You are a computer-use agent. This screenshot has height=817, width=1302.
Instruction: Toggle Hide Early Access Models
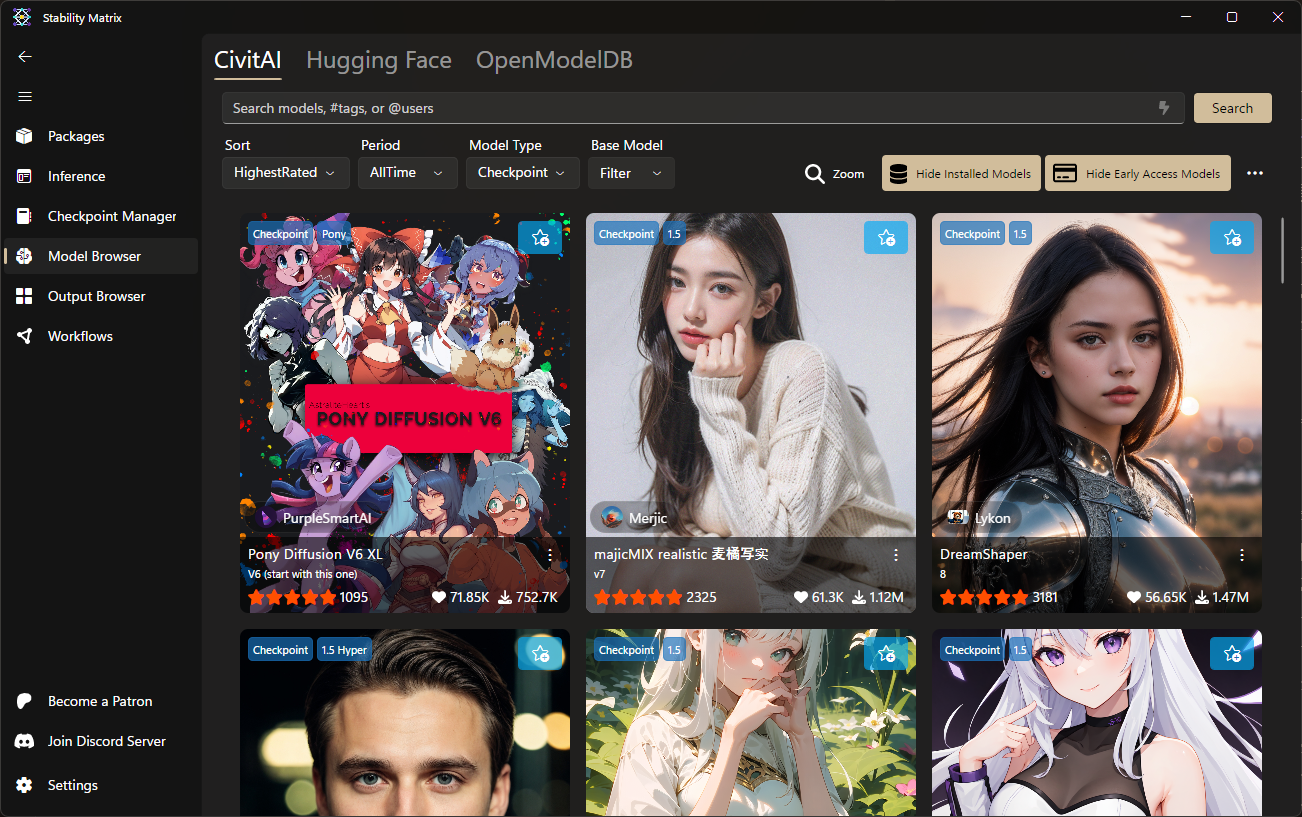point(1138,173)
